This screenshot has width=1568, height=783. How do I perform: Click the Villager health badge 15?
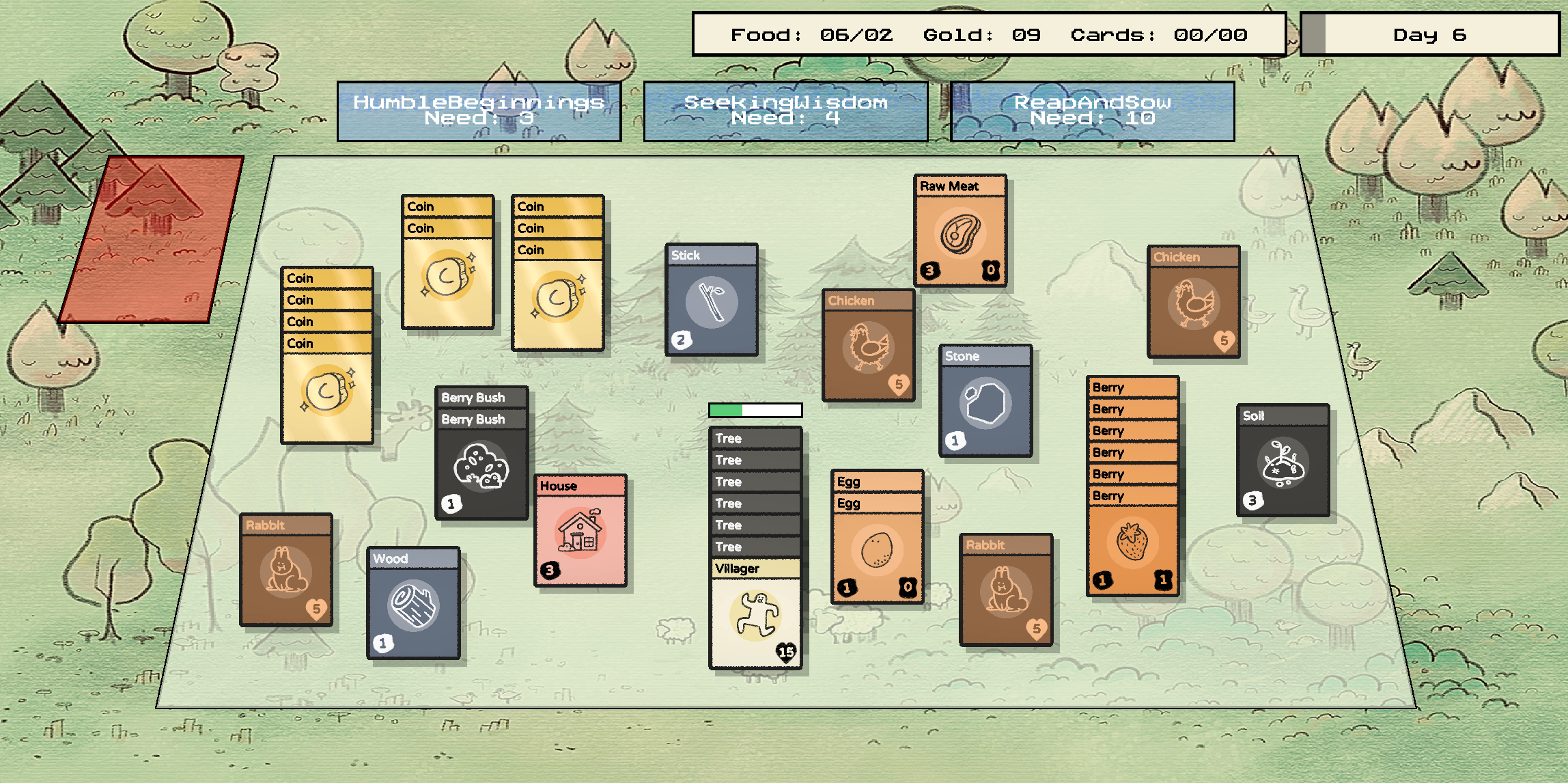786,652
